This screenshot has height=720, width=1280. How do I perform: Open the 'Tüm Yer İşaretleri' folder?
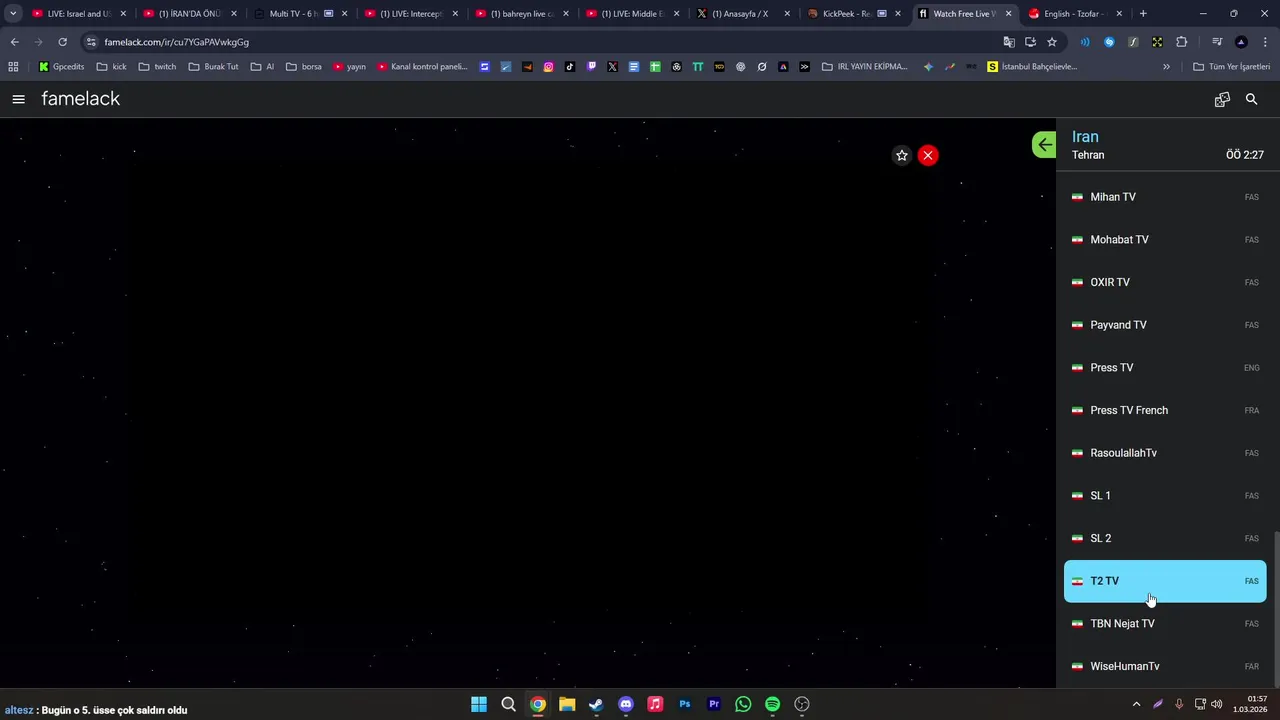pyautogui.click(x=1232, y=67)
